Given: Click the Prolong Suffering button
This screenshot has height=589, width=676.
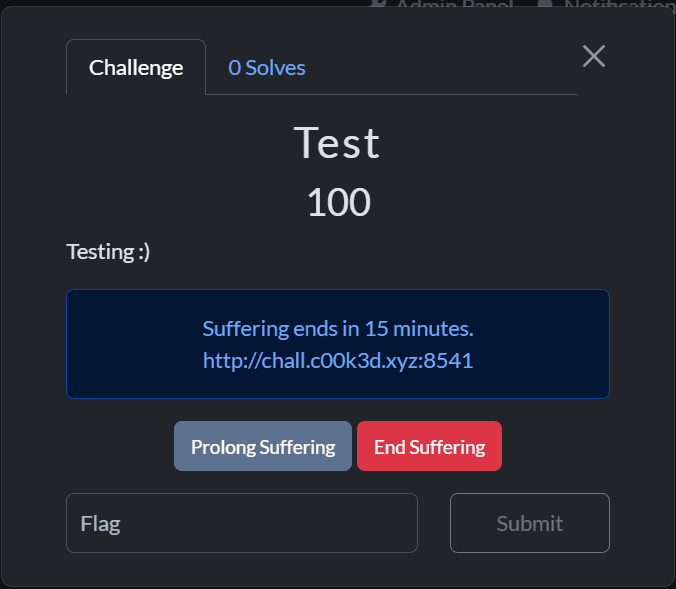Looking at the screenshot, I should pyautogui.click(x=263, y=446).
